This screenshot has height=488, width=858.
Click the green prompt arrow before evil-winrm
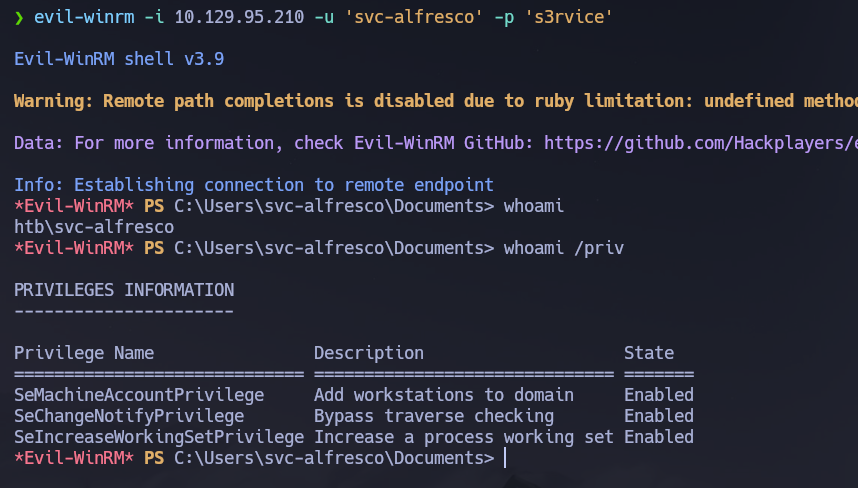point(19,18)
